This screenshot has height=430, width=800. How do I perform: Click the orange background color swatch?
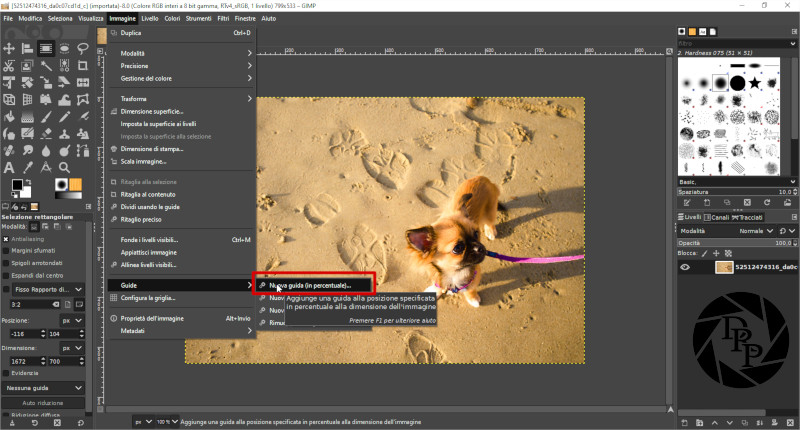tap(74, 183)
